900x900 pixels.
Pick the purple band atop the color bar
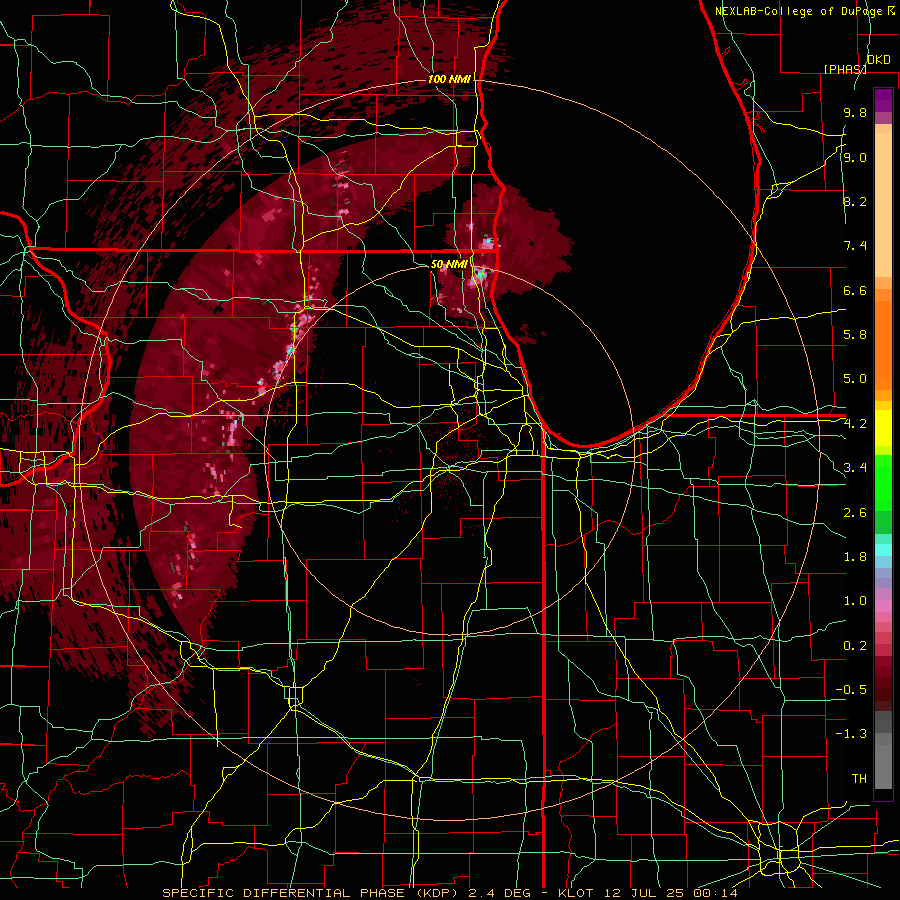pos(883,100)
